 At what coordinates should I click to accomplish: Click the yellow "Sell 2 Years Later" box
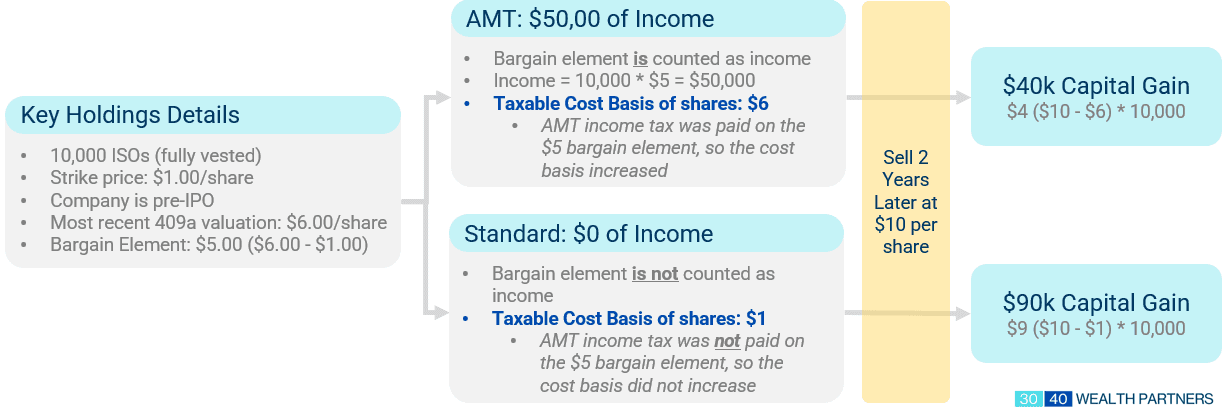(906, 202)
